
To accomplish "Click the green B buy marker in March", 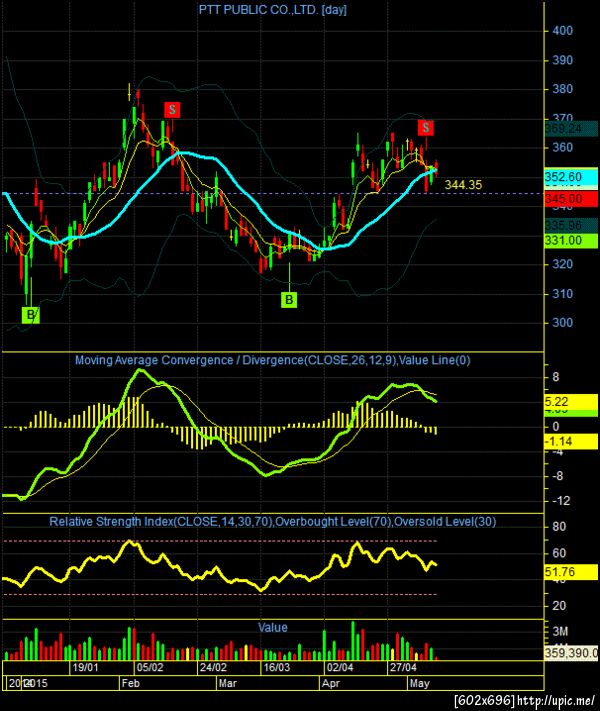I will click(x=289, y=300).
